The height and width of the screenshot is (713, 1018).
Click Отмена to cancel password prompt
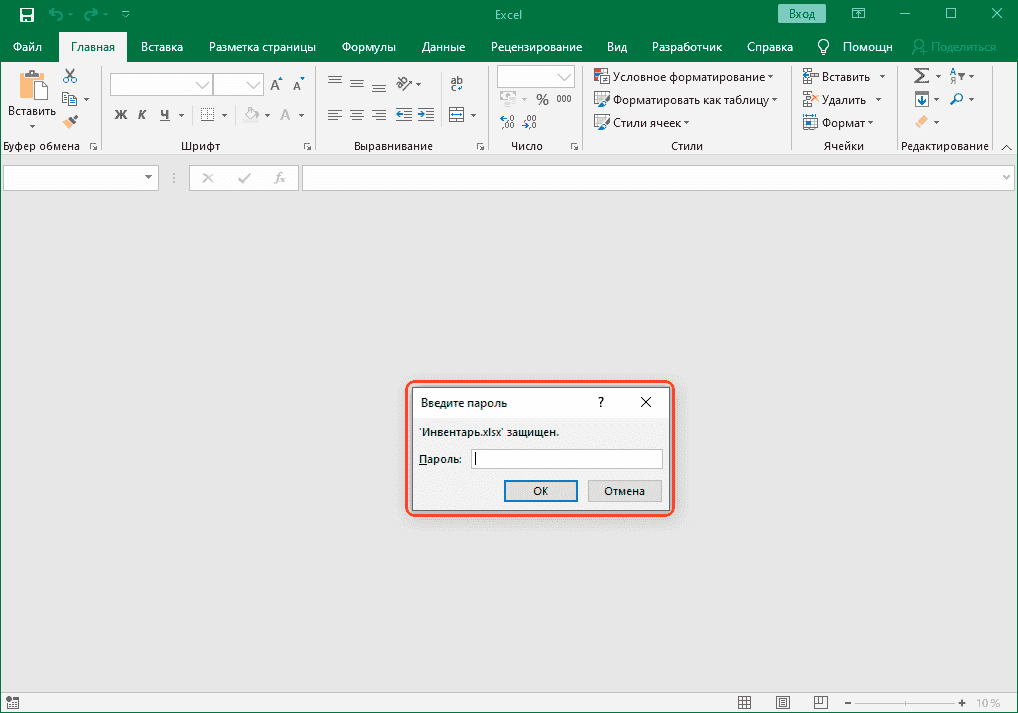pos(624,491)
